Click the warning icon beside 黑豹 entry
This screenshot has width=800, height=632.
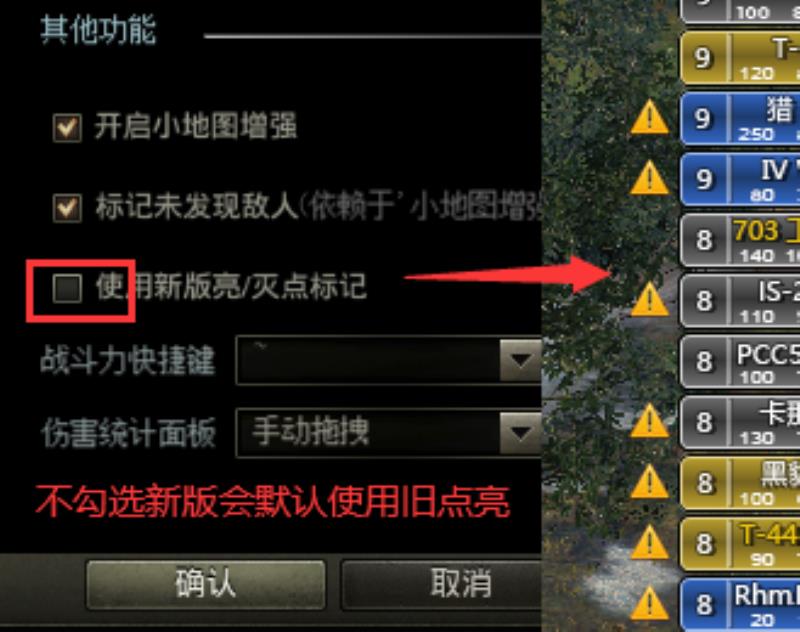pos(649,482)
